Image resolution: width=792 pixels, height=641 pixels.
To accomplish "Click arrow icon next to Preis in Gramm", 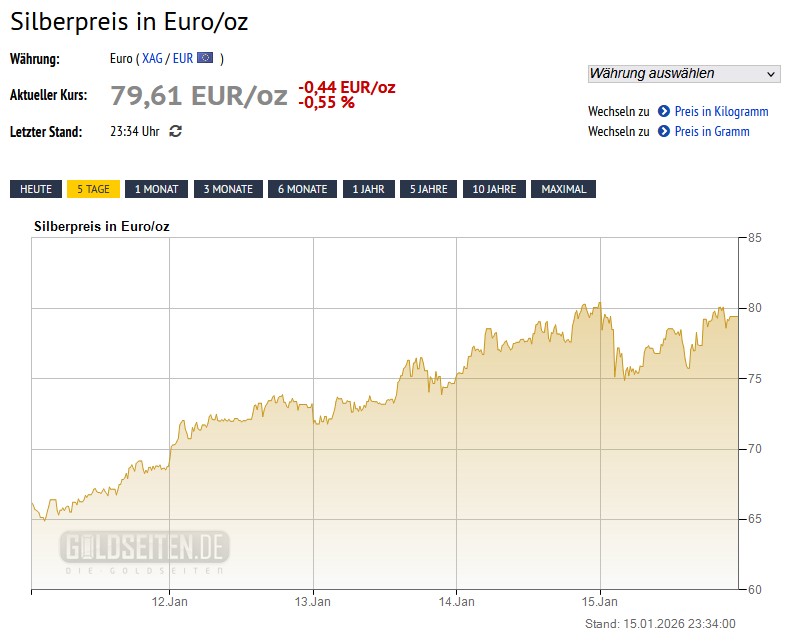I will click(x=664, y=131).
